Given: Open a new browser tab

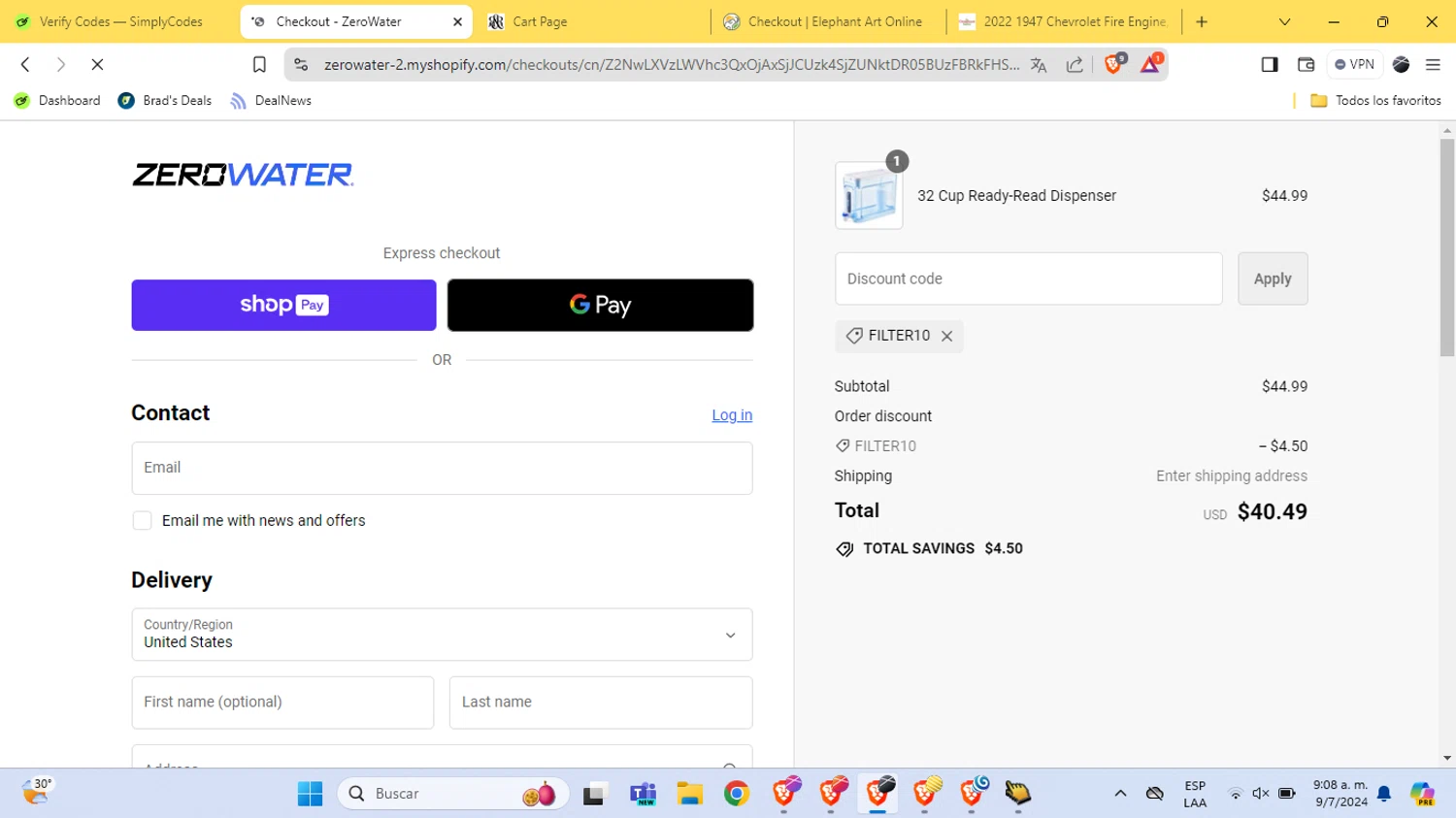Looking at the screenshot, I should [x=1202, y=21].
